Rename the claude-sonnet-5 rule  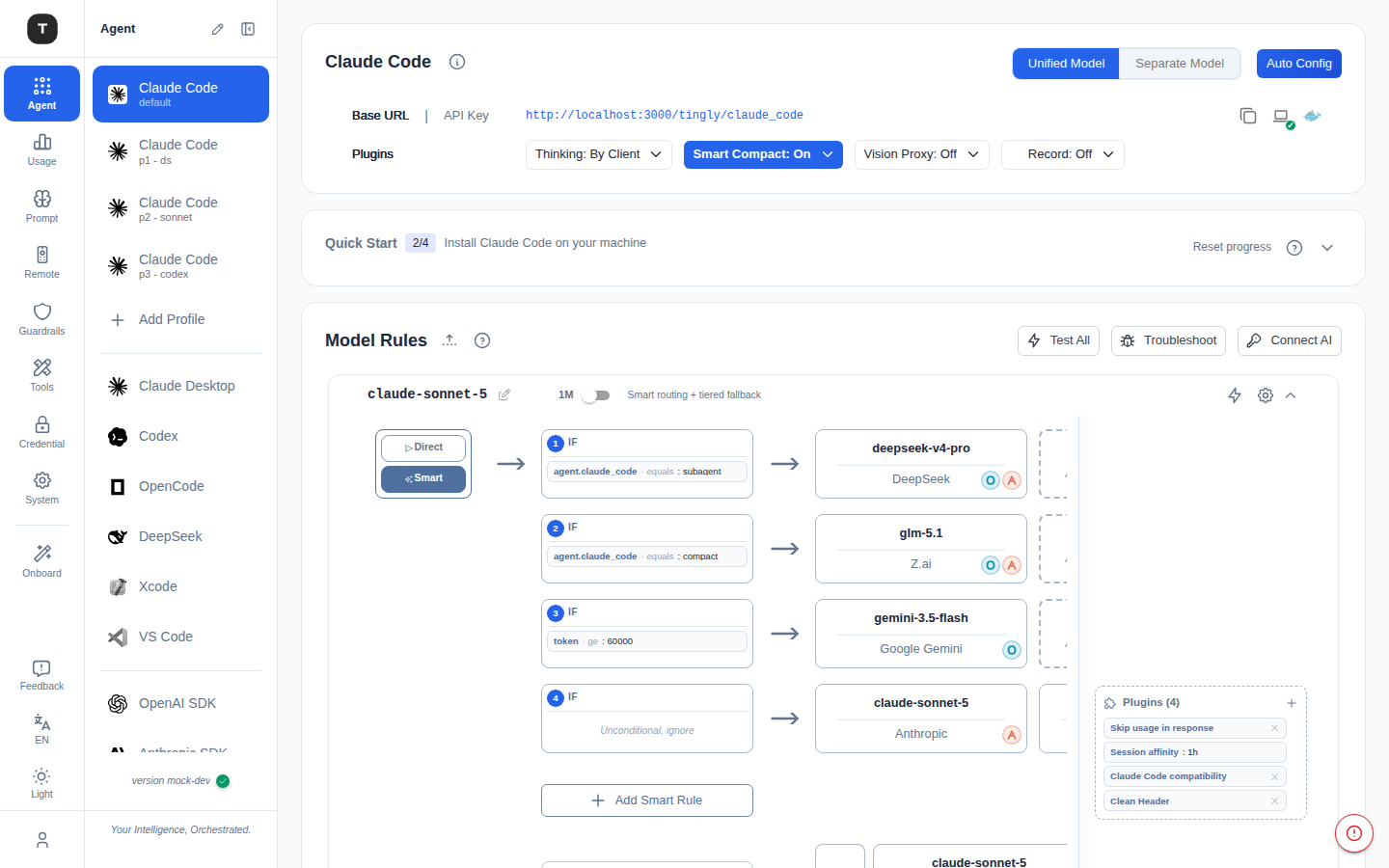(x=504, y=394)
